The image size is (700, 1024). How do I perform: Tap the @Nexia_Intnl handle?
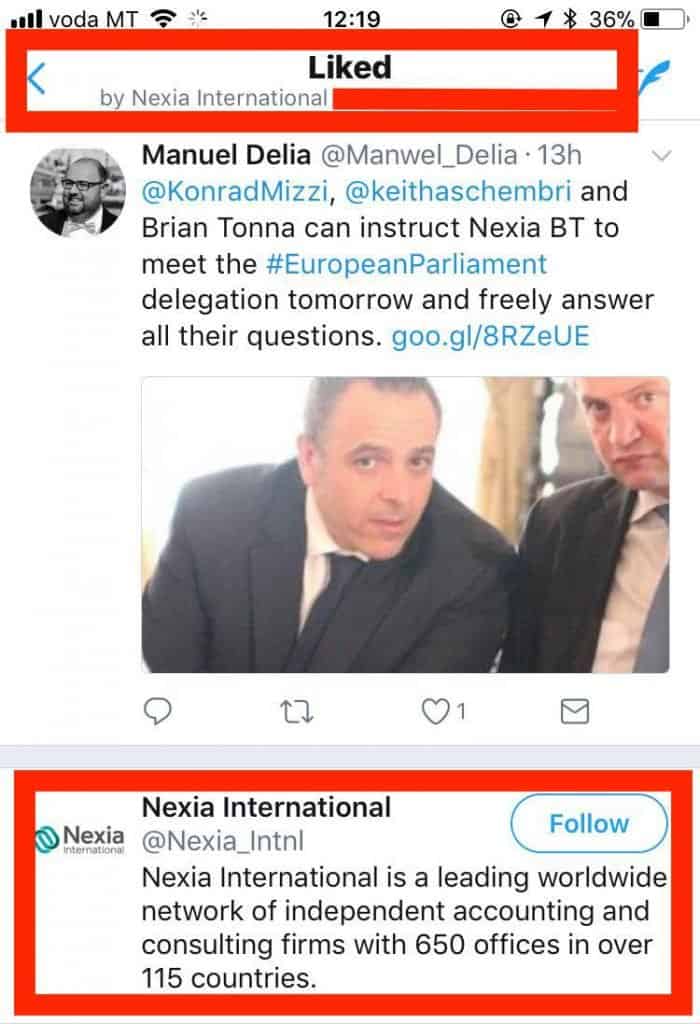pos(223,841)
